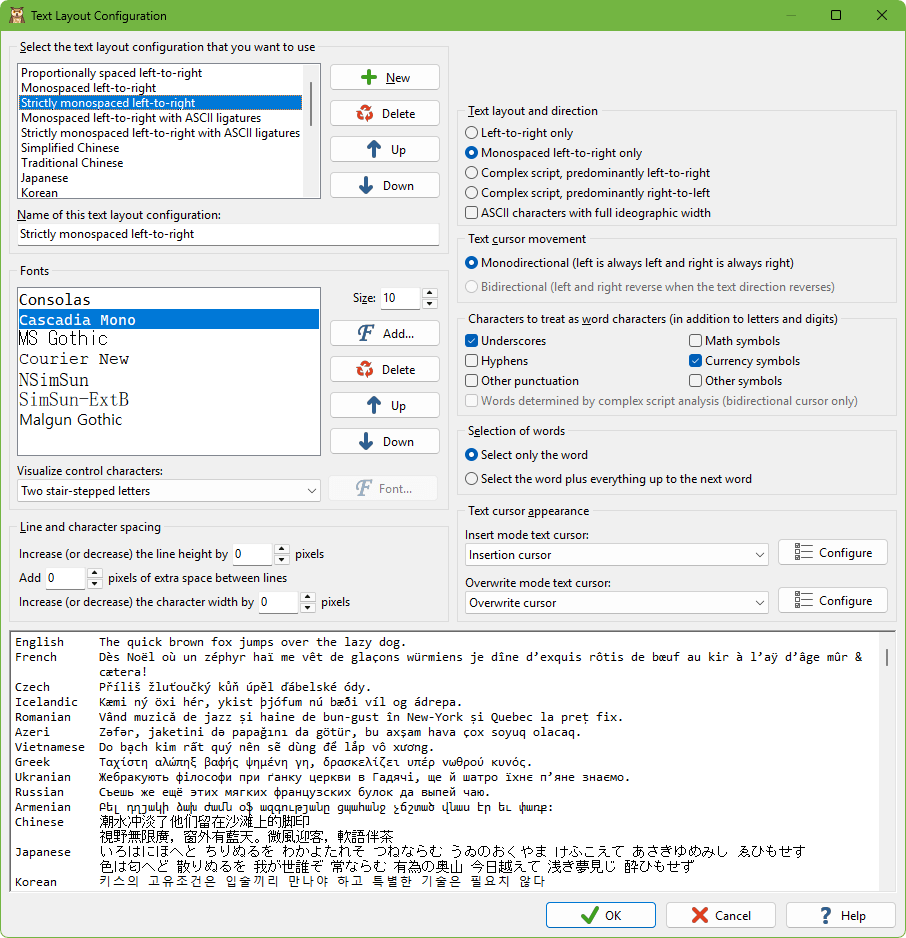Viewport: 906px width, 938px height.
Task: Increase the font Size with the up arrow
Action: coord(429,293)
